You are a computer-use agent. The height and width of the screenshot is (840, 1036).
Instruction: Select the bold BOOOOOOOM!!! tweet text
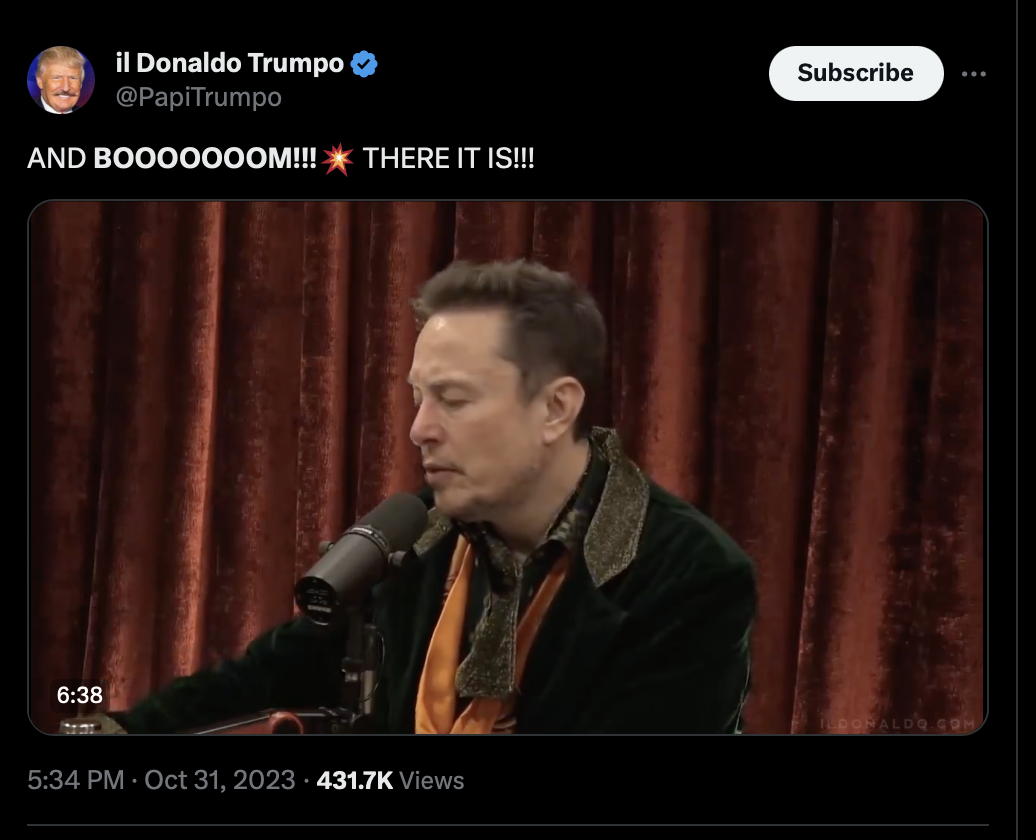(205, 159)
